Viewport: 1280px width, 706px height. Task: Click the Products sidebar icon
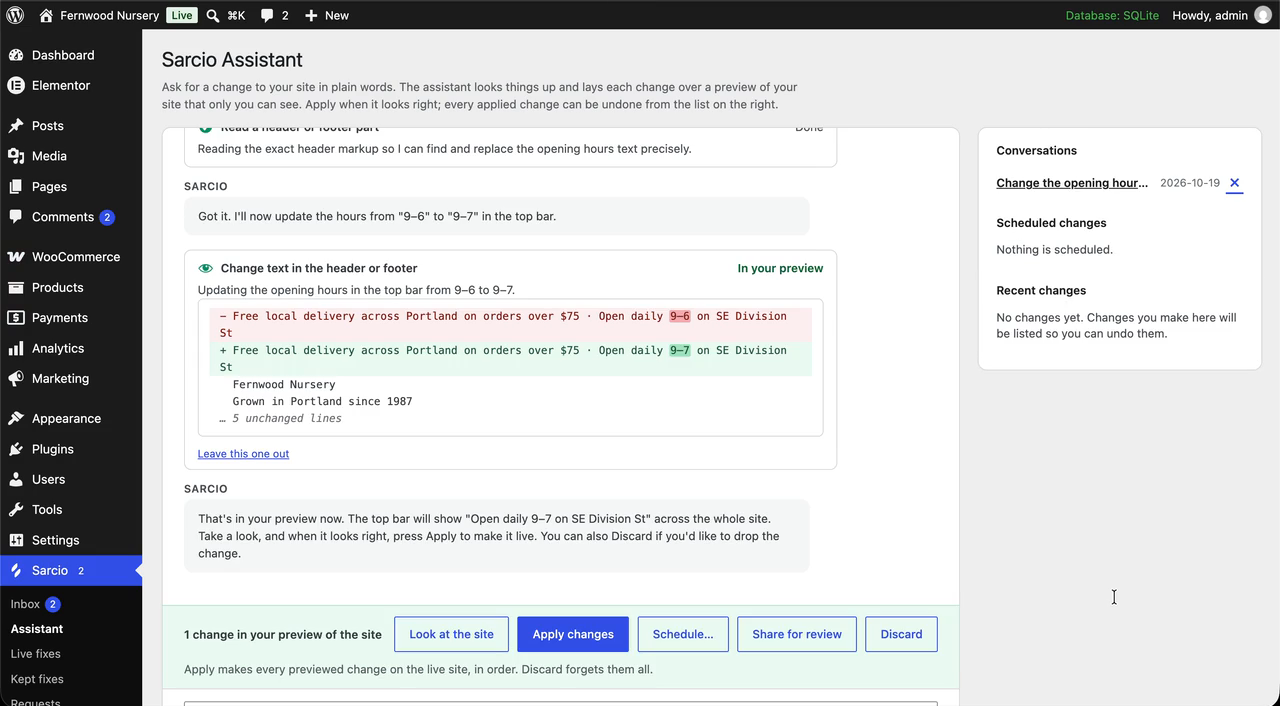click(x=16, y=287)
